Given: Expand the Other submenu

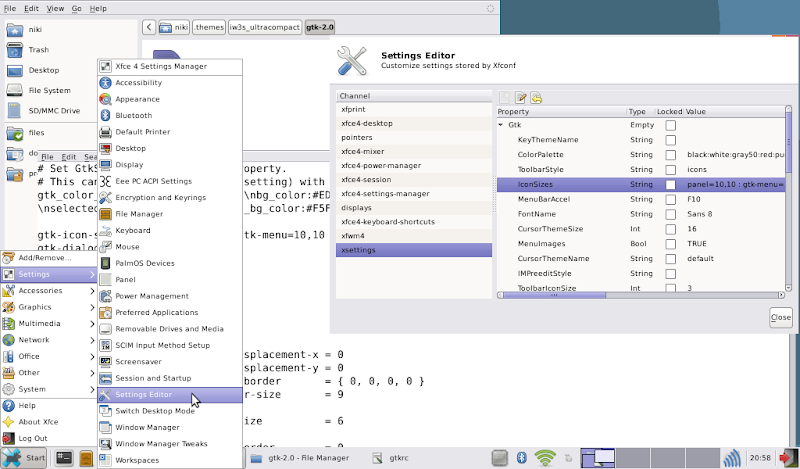Looking at the screenshot, I should (x=48, y=373).
